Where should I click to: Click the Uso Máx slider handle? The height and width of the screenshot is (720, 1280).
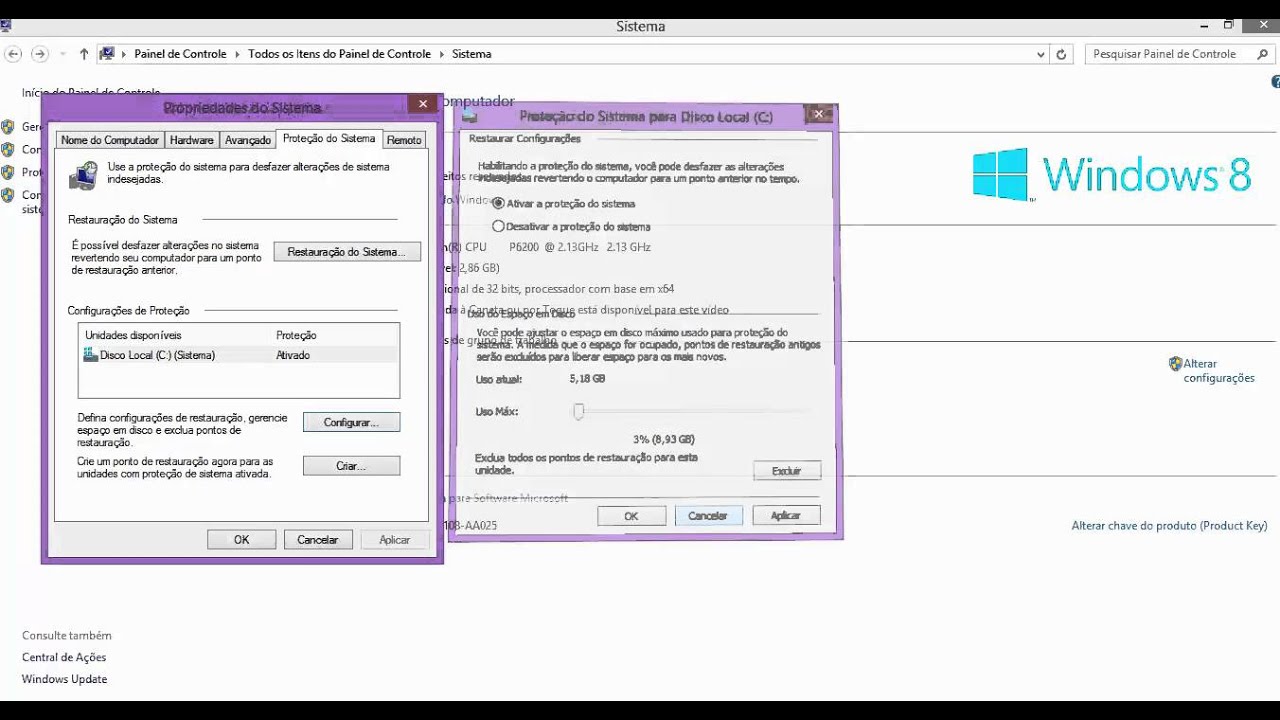point(578,411)
